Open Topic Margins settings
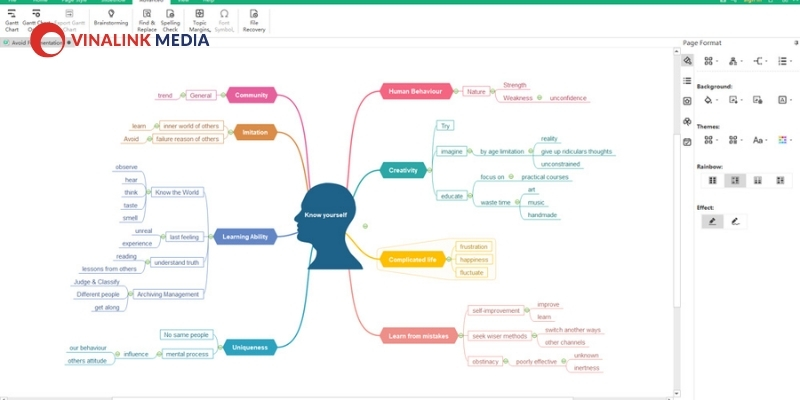 (199, 20)
